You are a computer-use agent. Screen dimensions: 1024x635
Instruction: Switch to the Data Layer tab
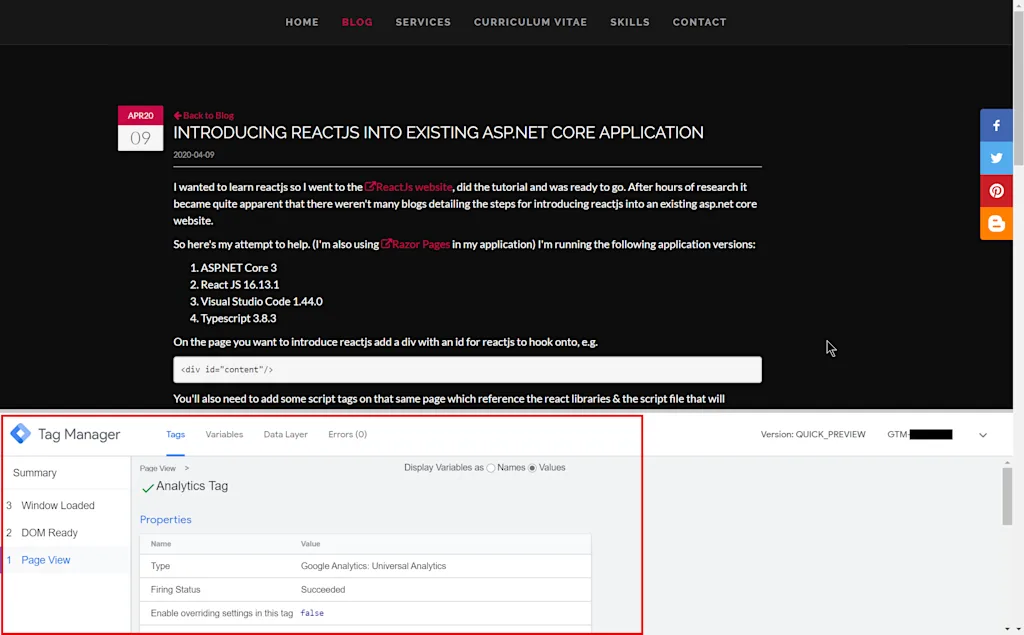click(285, 434)
